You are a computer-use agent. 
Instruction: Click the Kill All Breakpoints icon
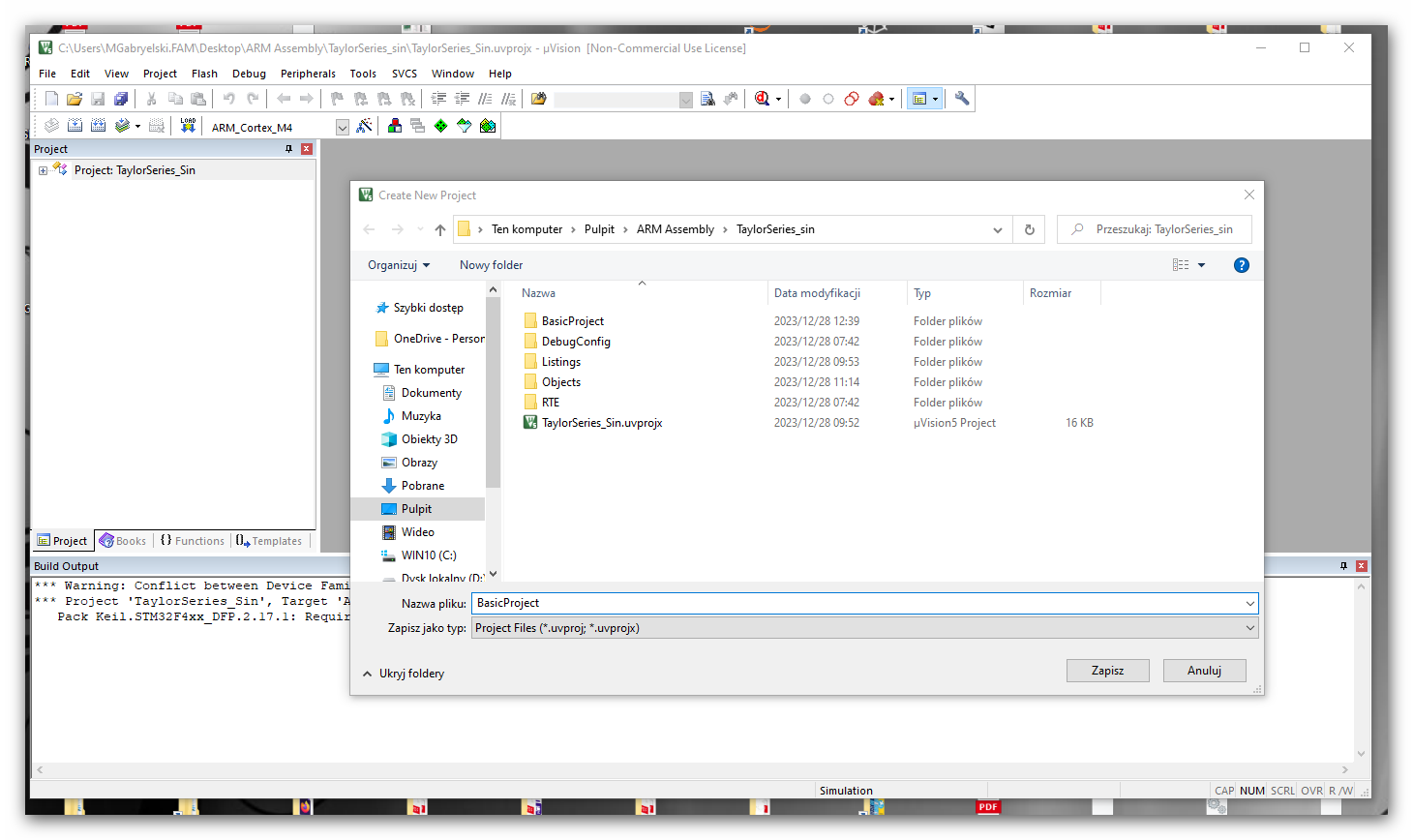coord(876,99)
